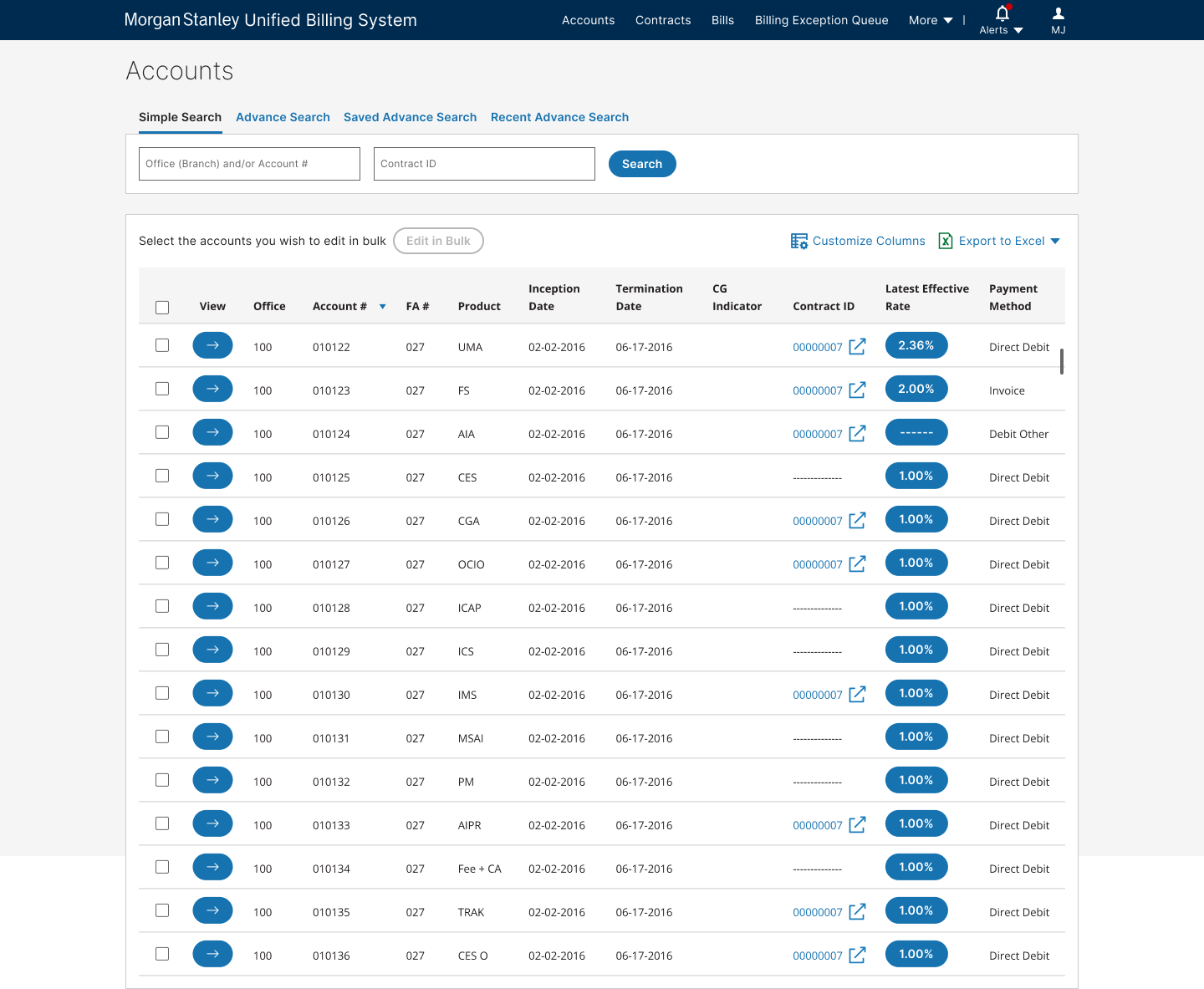1204x989 pixels.
Task: Open contract external link icon for account 010136
Action: click(857, 955)
